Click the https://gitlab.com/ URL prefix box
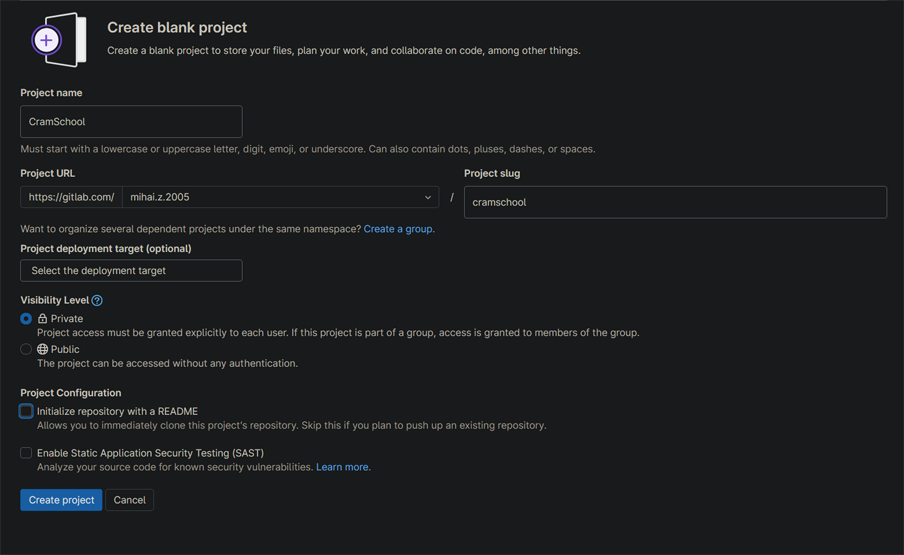904x555 pixels. pos(71,198)
